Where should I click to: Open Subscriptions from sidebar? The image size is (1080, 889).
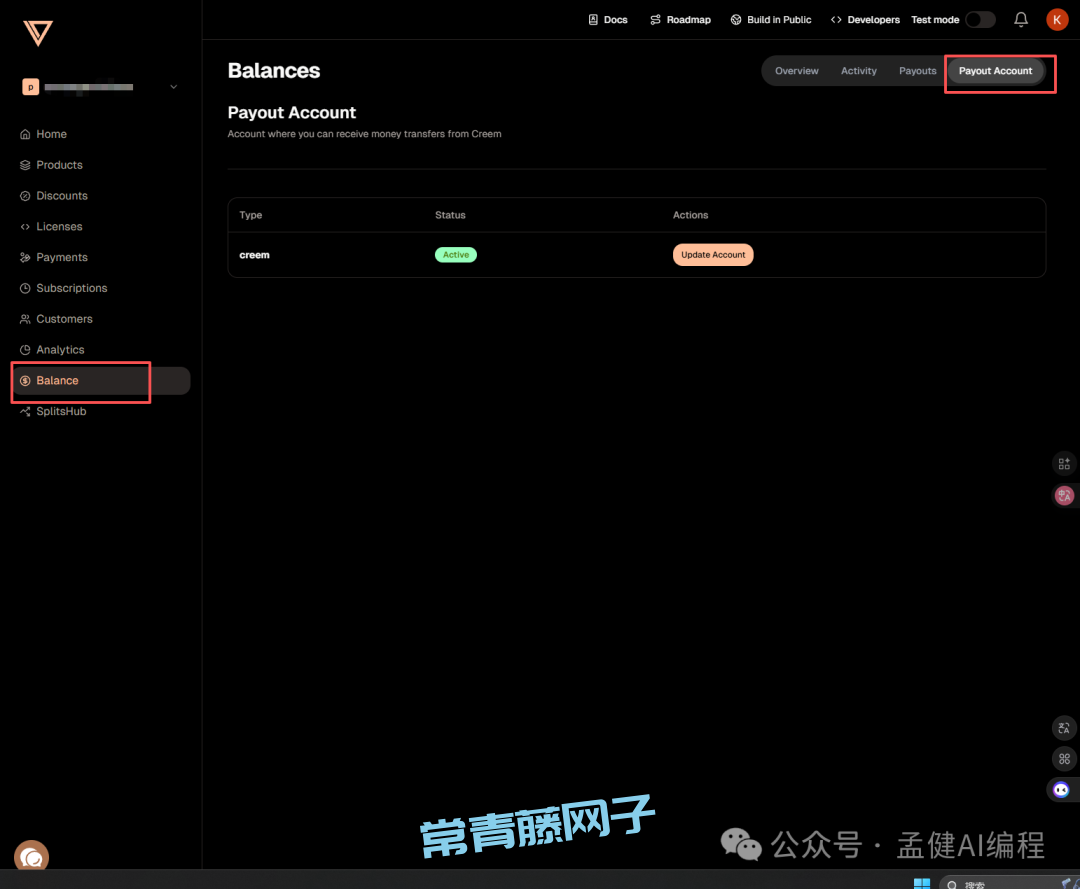pos(71,288)
